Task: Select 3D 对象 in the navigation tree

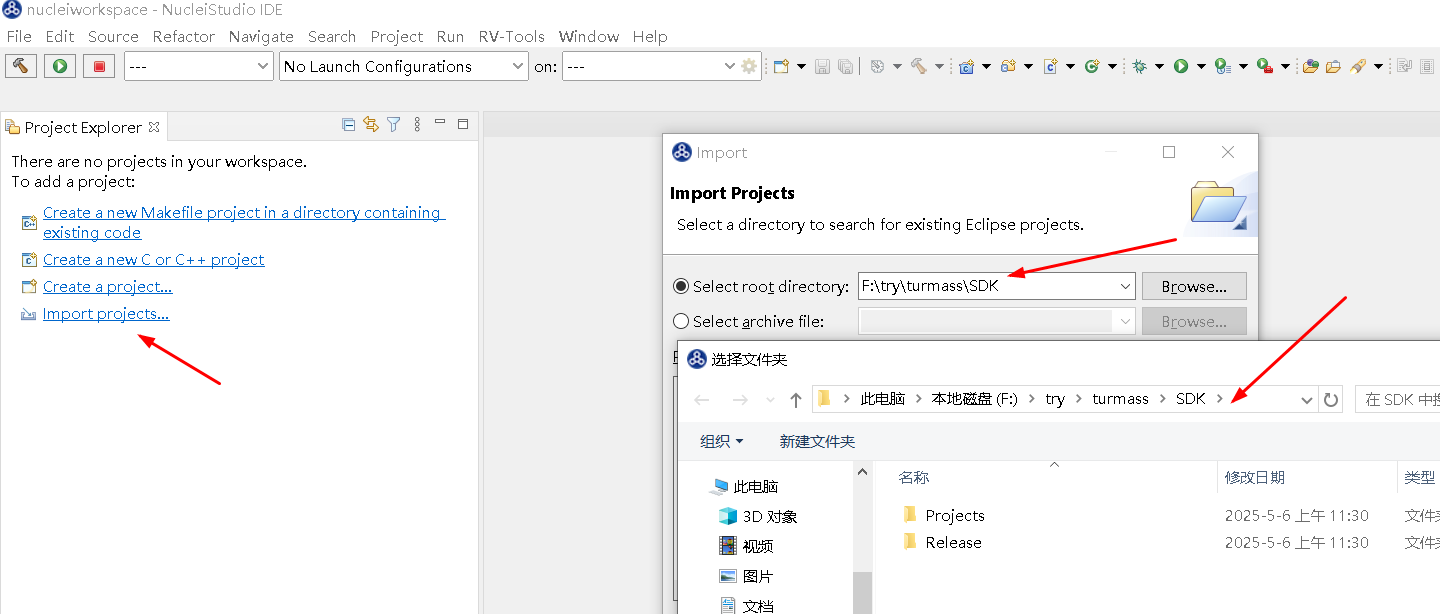Action: tap(770, 516)
